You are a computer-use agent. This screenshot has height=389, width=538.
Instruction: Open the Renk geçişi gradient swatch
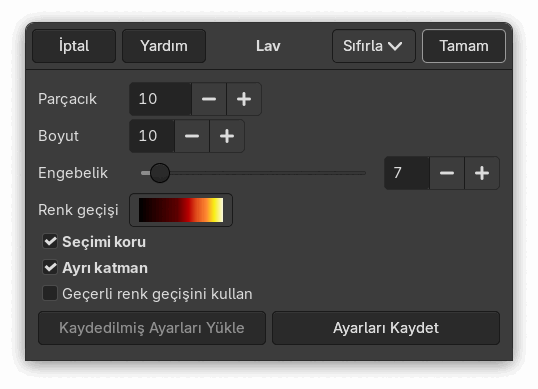click(181, 210)
